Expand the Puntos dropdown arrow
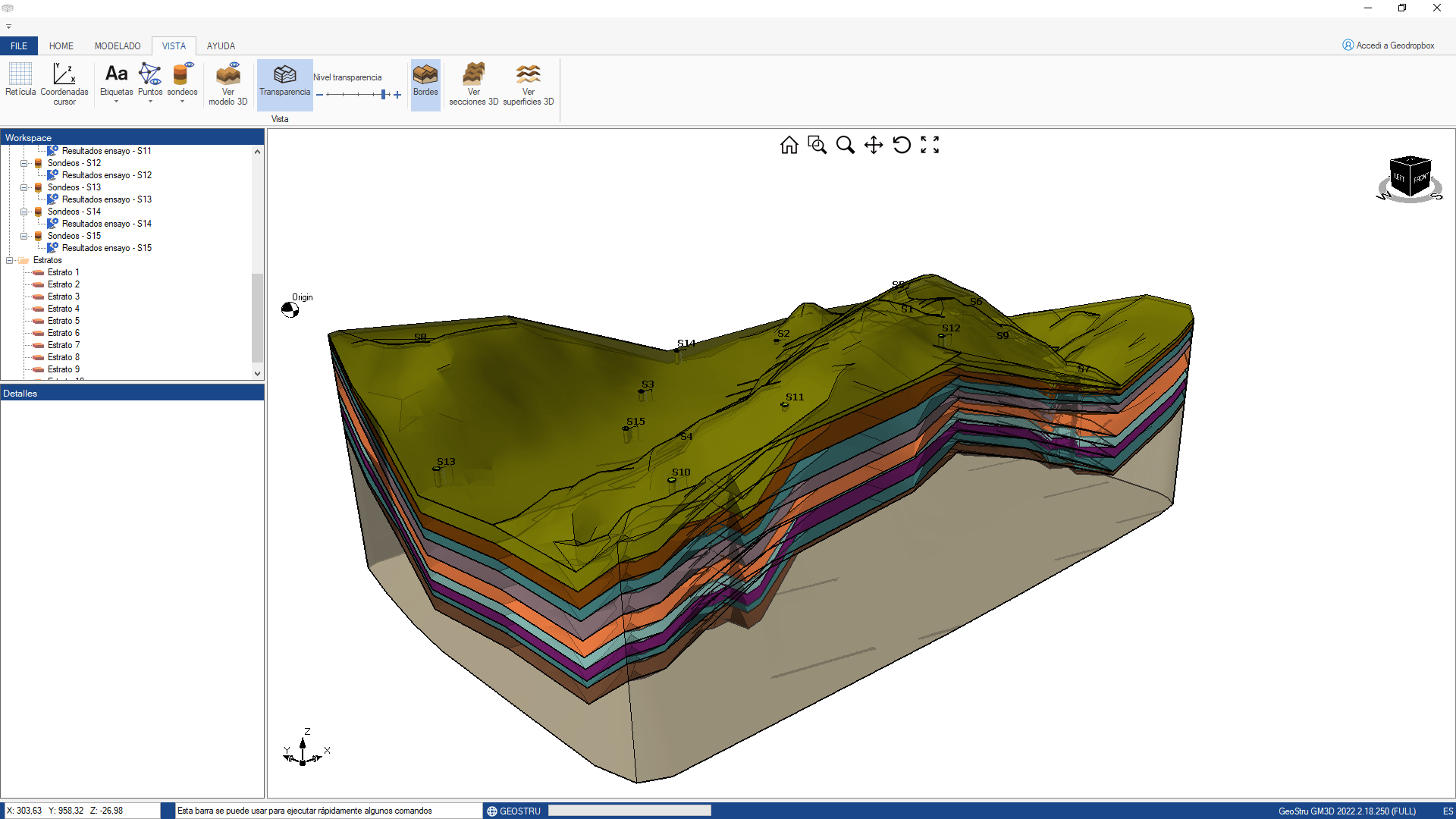This screenshot has width=1456, height=819. pyautogui.click(x=150, y=99)
